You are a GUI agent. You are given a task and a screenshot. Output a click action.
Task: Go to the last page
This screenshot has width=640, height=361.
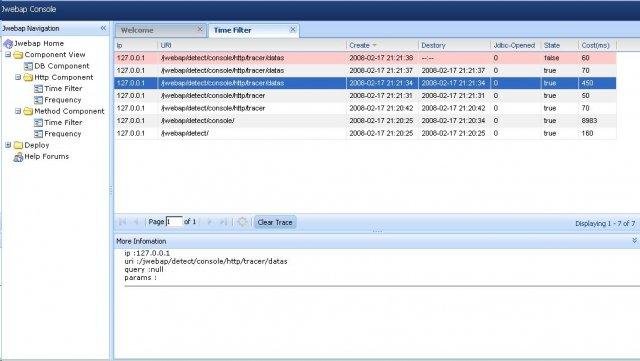coord(223,222)
